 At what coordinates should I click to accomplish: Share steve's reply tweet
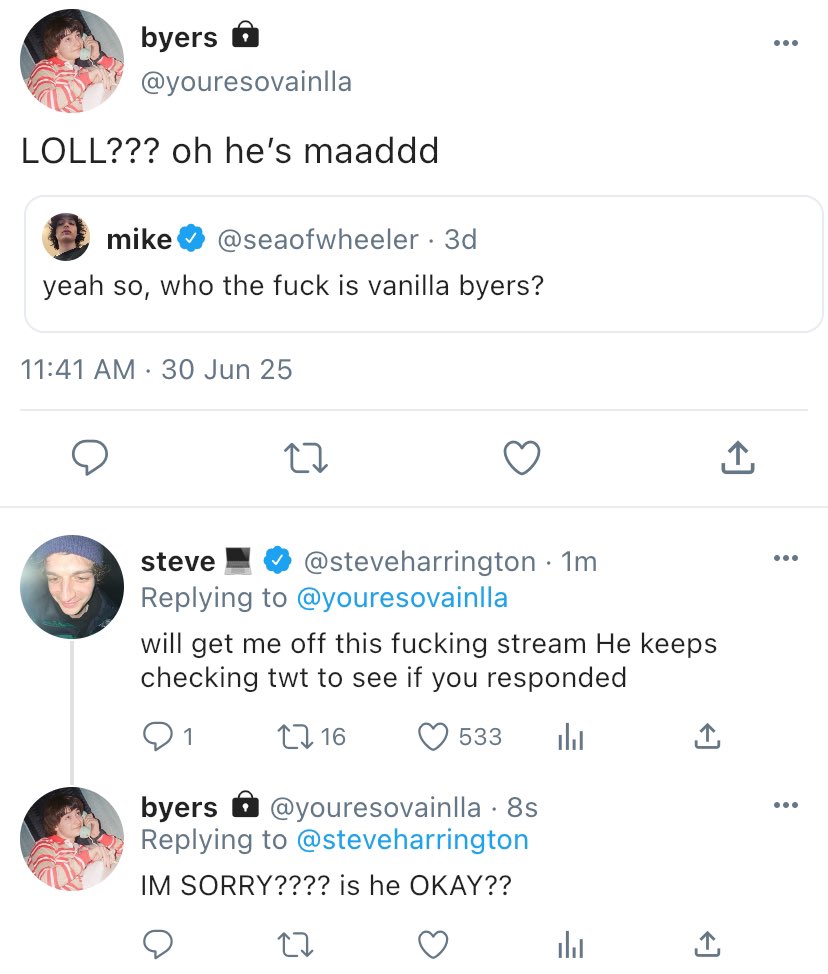pyautogui.click(x=706, y=737)
